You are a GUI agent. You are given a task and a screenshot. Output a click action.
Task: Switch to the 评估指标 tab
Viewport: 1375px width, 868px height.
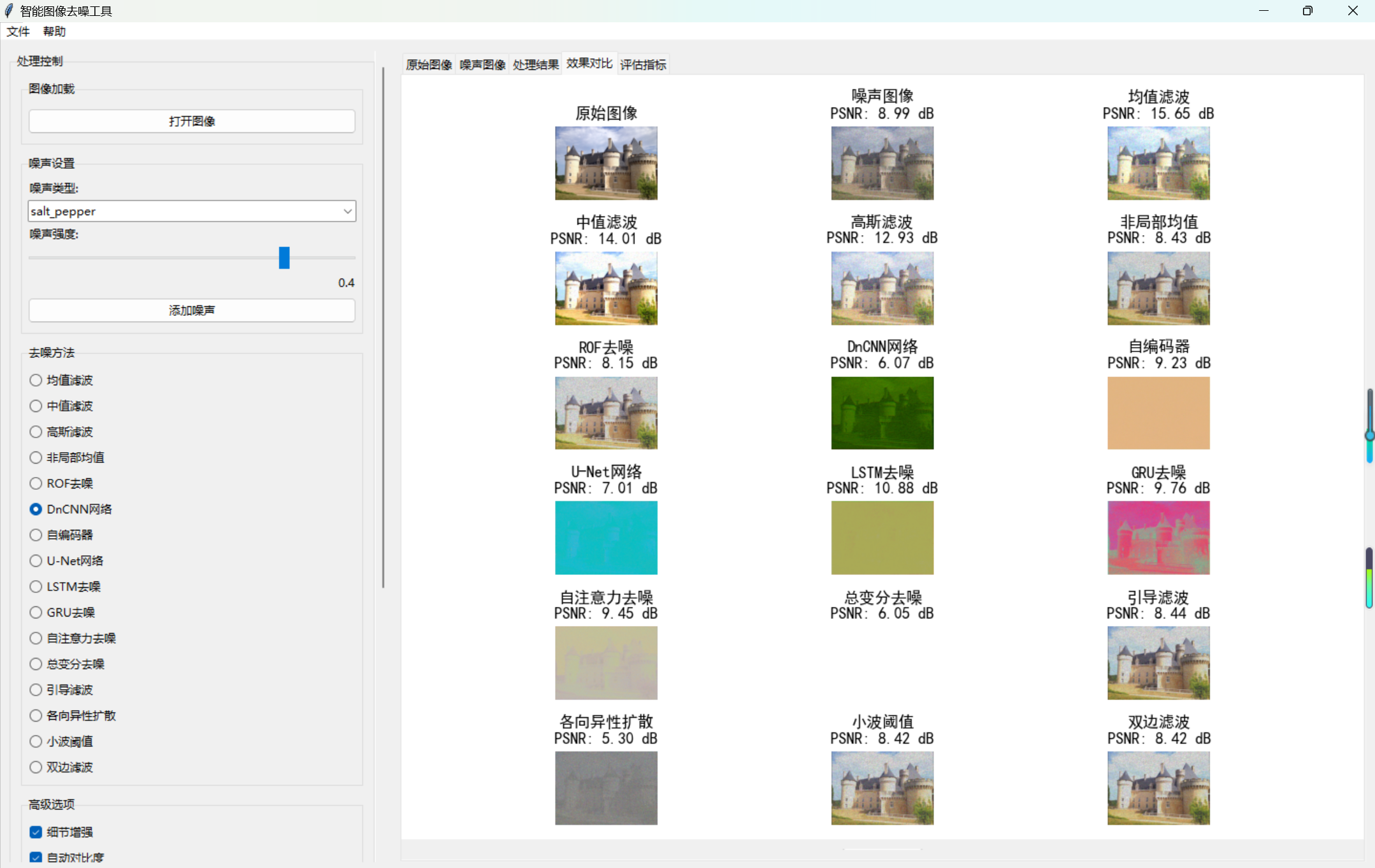click(643, 64)
